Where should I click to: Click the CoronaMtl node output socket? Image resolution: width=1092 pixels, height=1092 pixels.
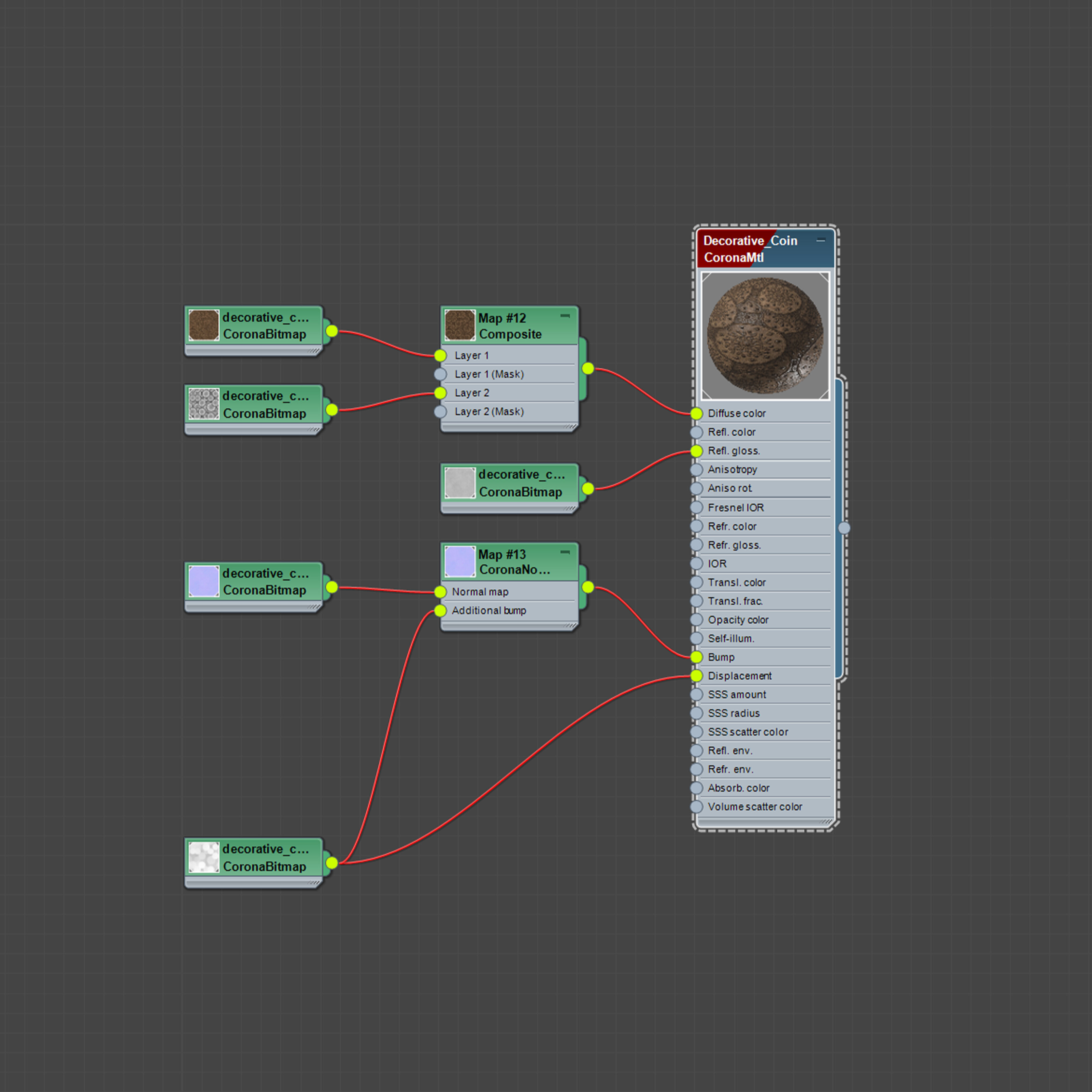(844, 528)
